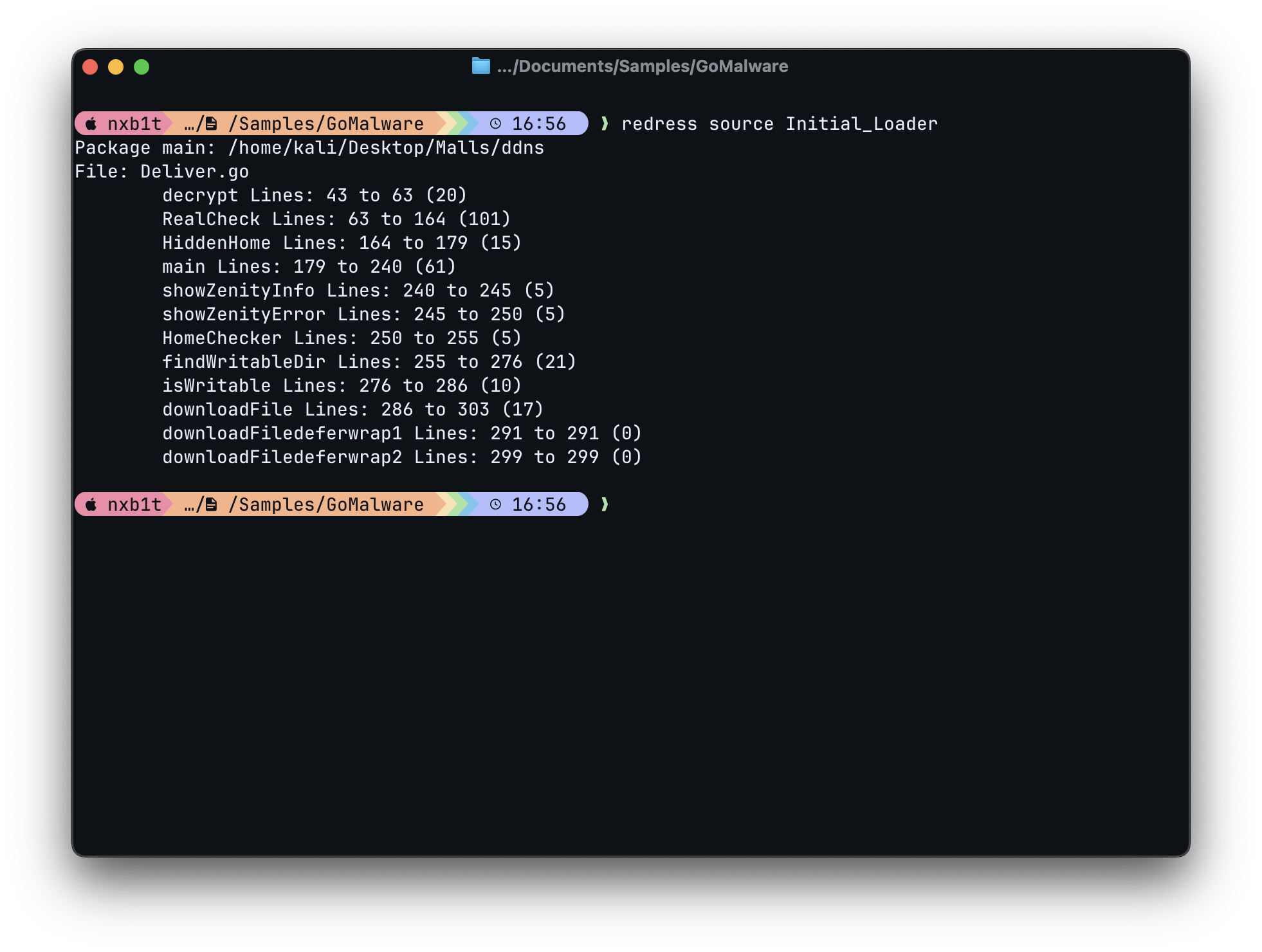Click the clock icon next to 16:56
Image resolution: width=1262 pixels, height=952 pixels.
tap(495, 124)
